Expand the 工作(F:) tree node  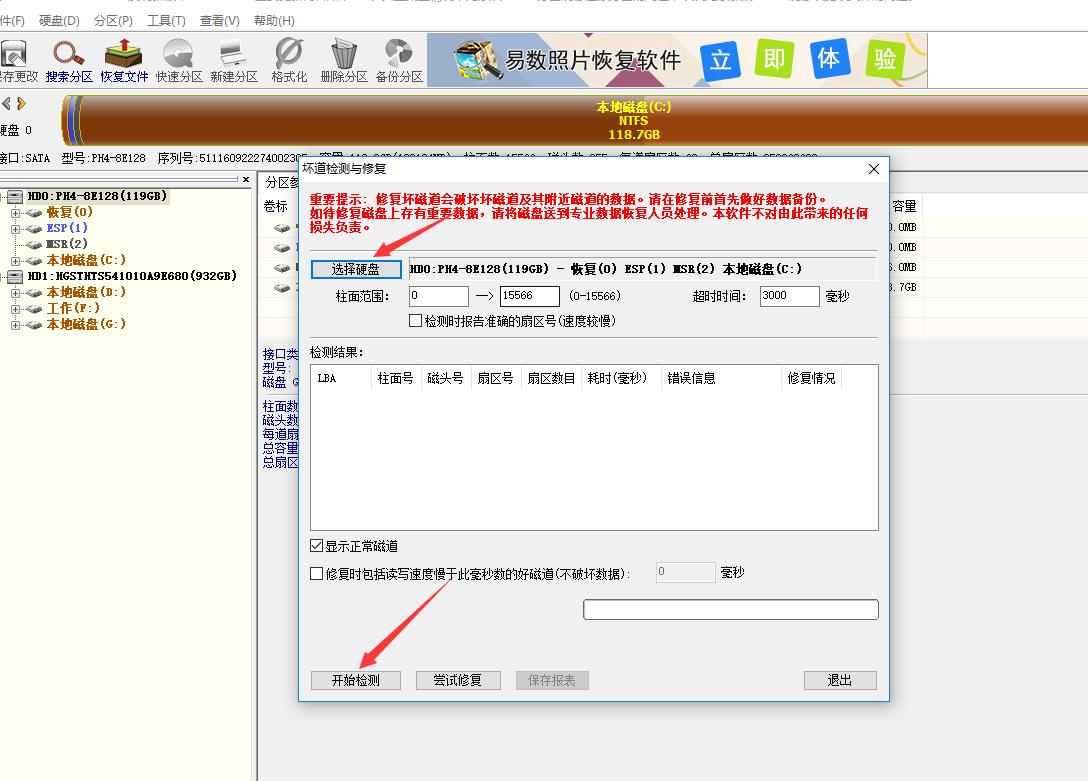[x=16, y=309]
